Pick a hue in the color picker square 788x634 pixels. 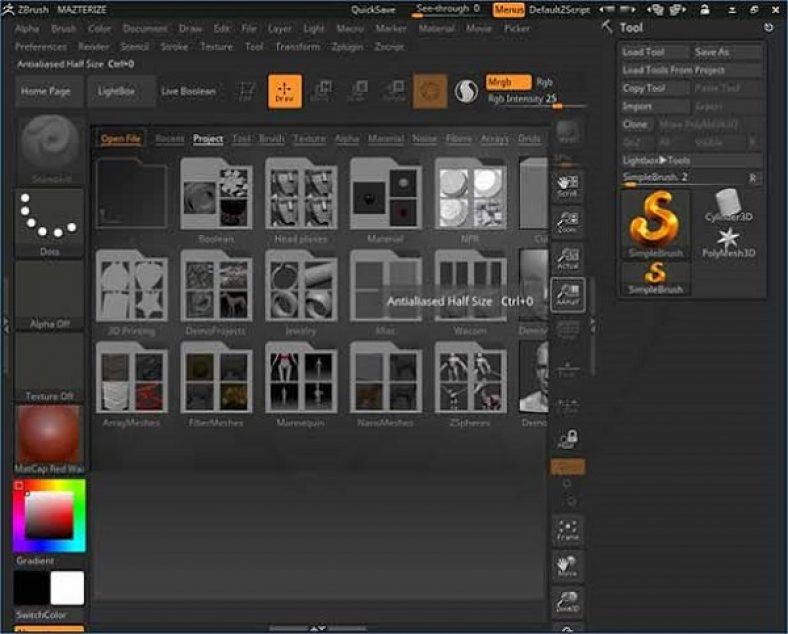click(49, 515)
